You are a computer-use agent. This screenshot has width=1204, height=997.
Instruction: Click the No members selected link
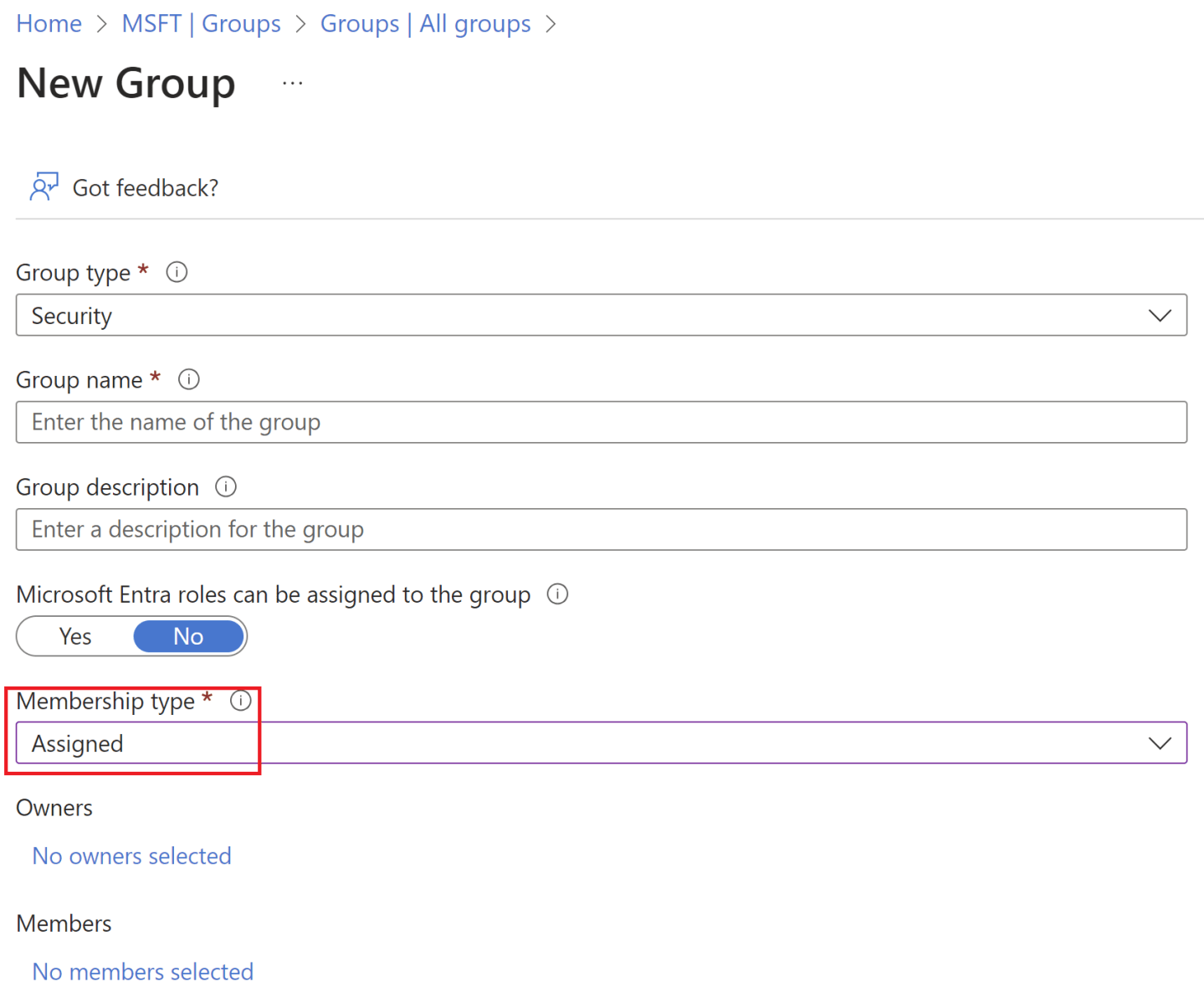click(x=142, y=971)
